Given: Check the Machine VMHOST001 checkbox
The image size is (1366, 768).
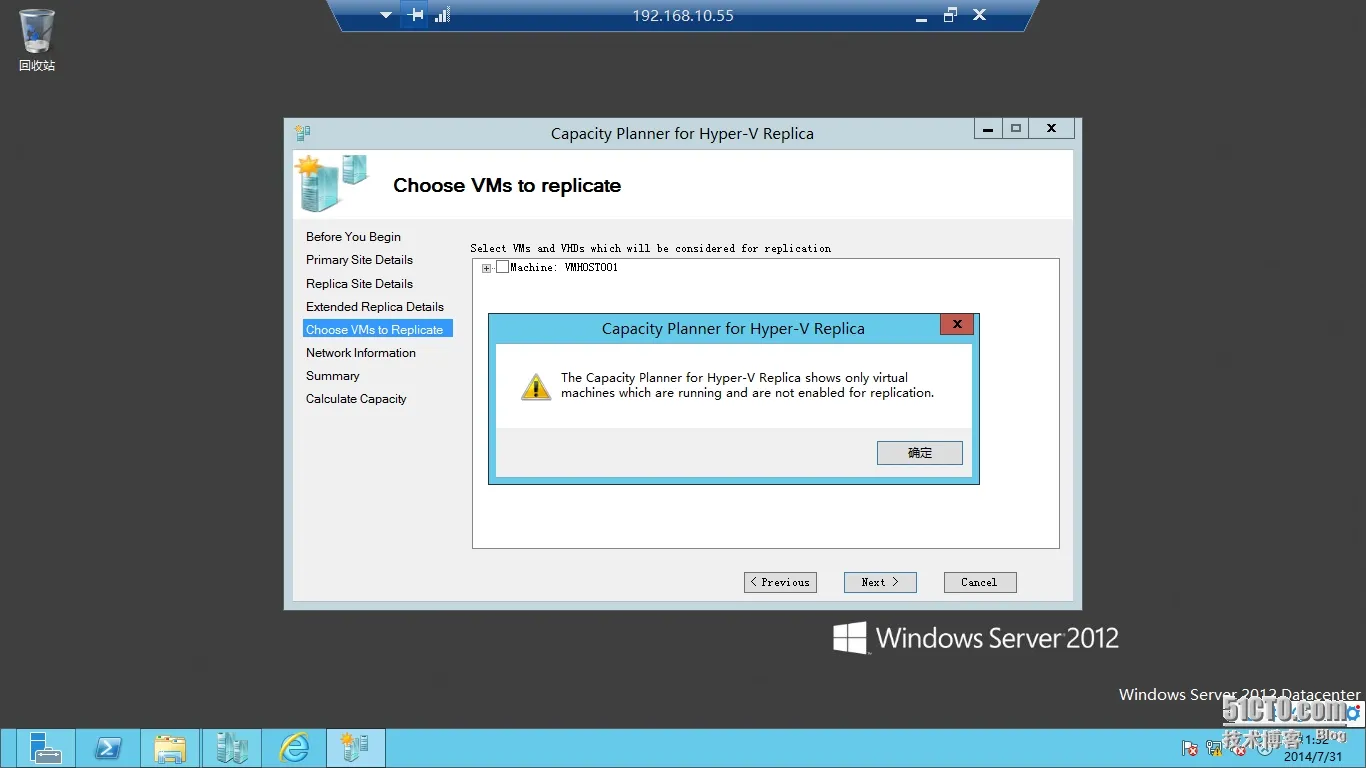Looking at the screenshot, I should [502, 268].
